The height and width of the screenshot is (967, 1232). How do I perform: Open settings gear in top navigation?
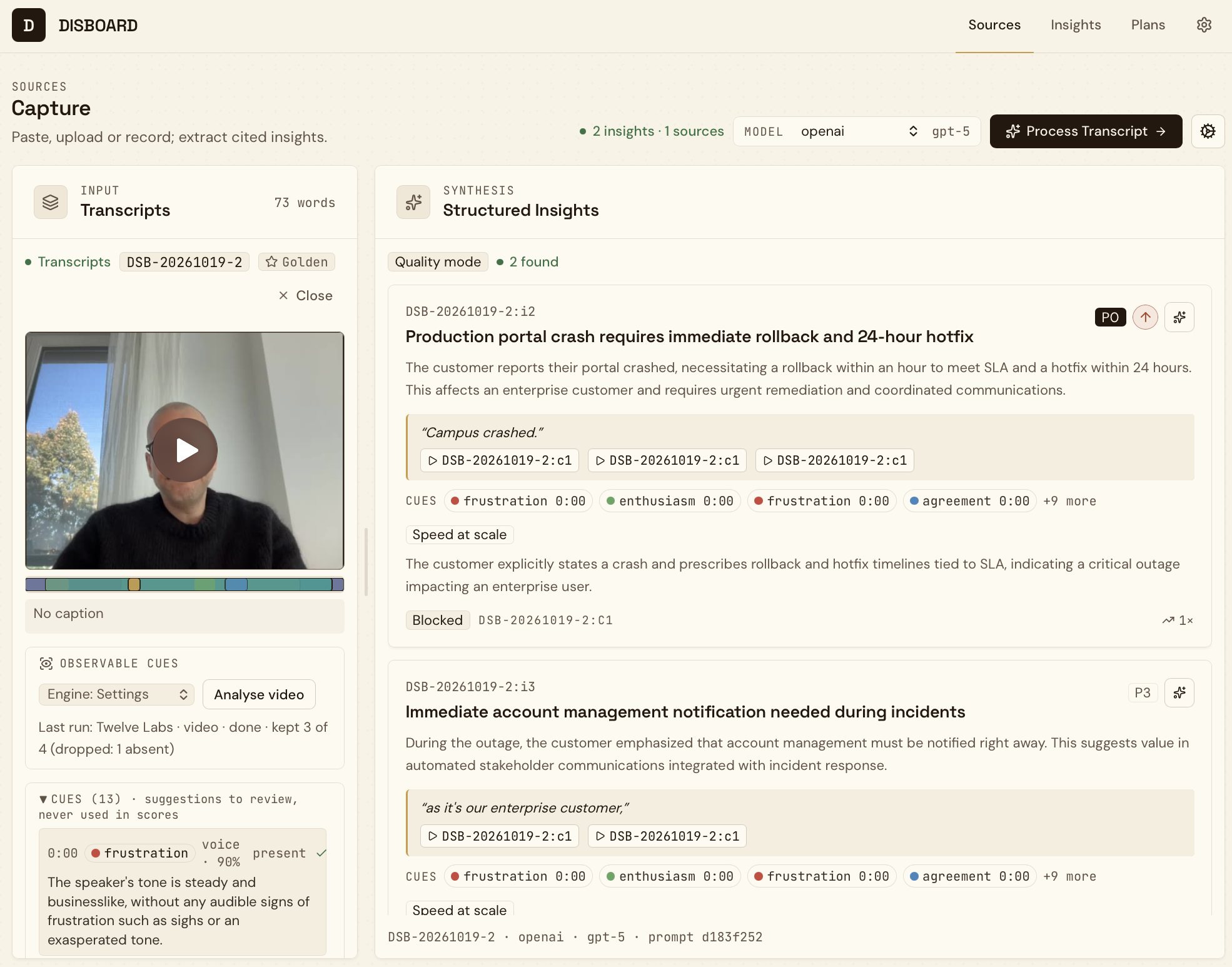click(x=1204, y=25)
